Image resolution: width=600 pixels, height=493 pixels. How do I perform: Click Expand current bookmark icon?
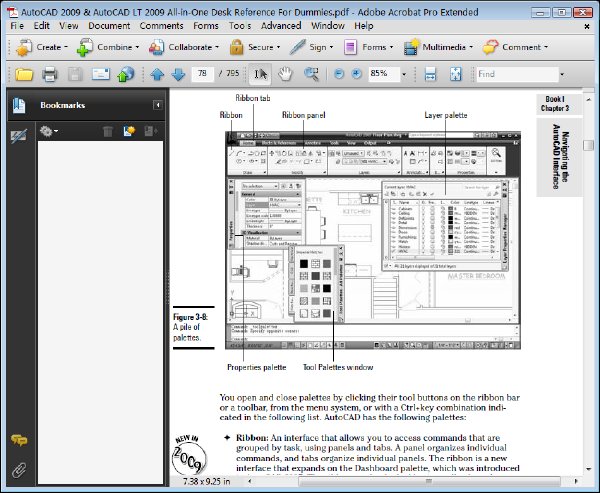coord(150,131)
